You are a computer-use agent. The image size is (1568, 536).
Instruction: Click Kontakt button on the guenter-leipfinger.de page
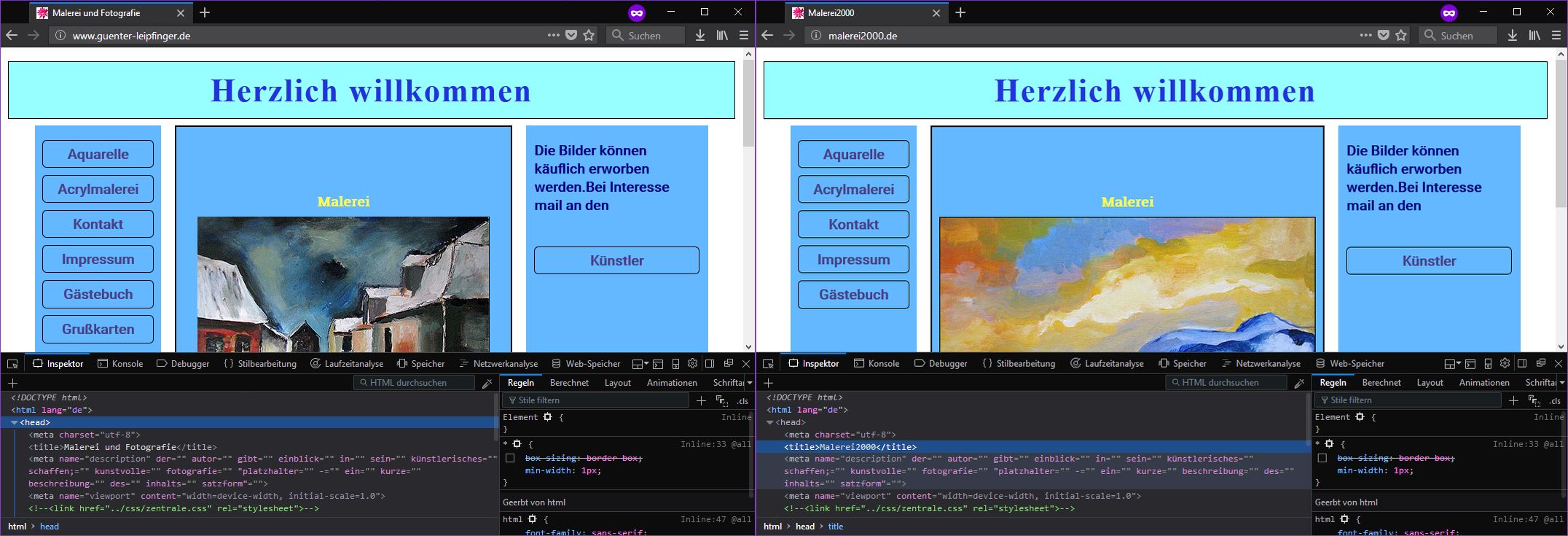[98, 224]
